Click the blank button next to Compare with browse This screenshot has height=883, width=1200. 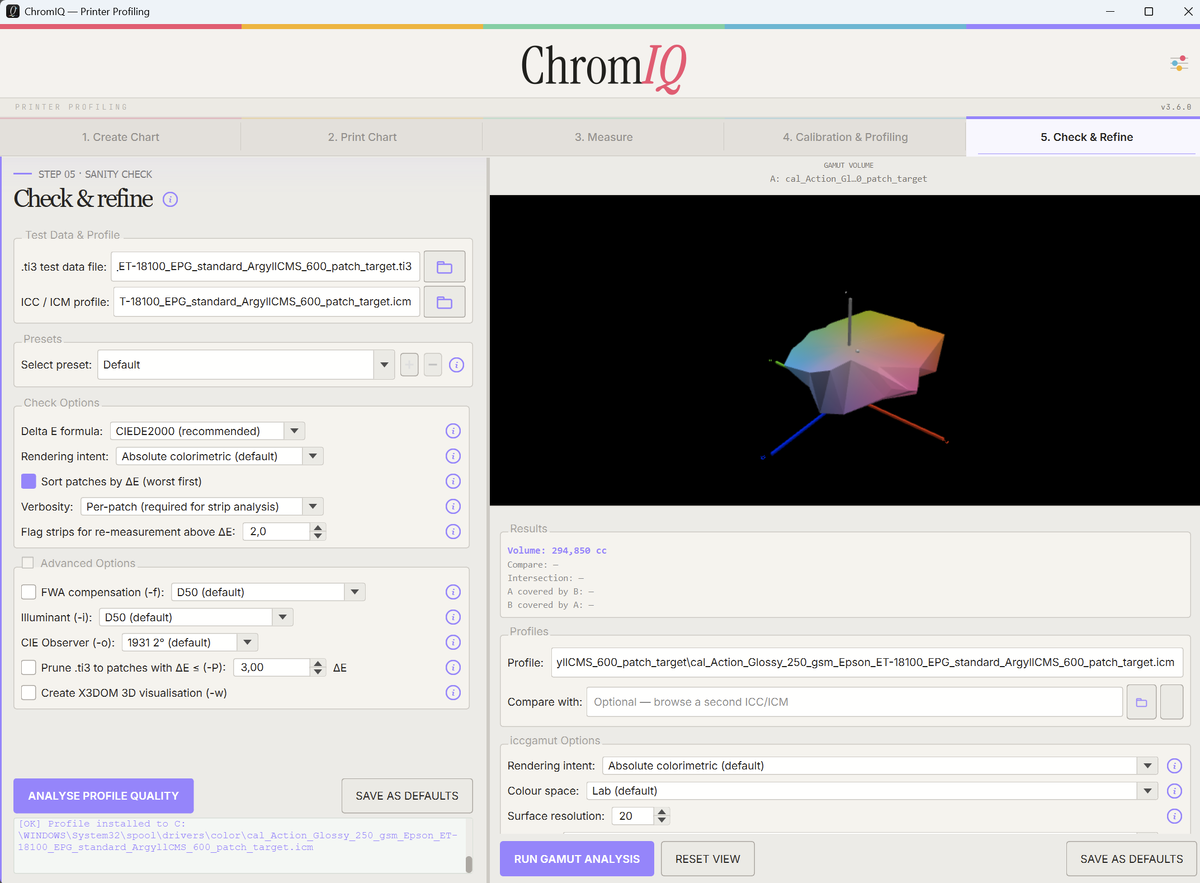tap(1171, 702)
